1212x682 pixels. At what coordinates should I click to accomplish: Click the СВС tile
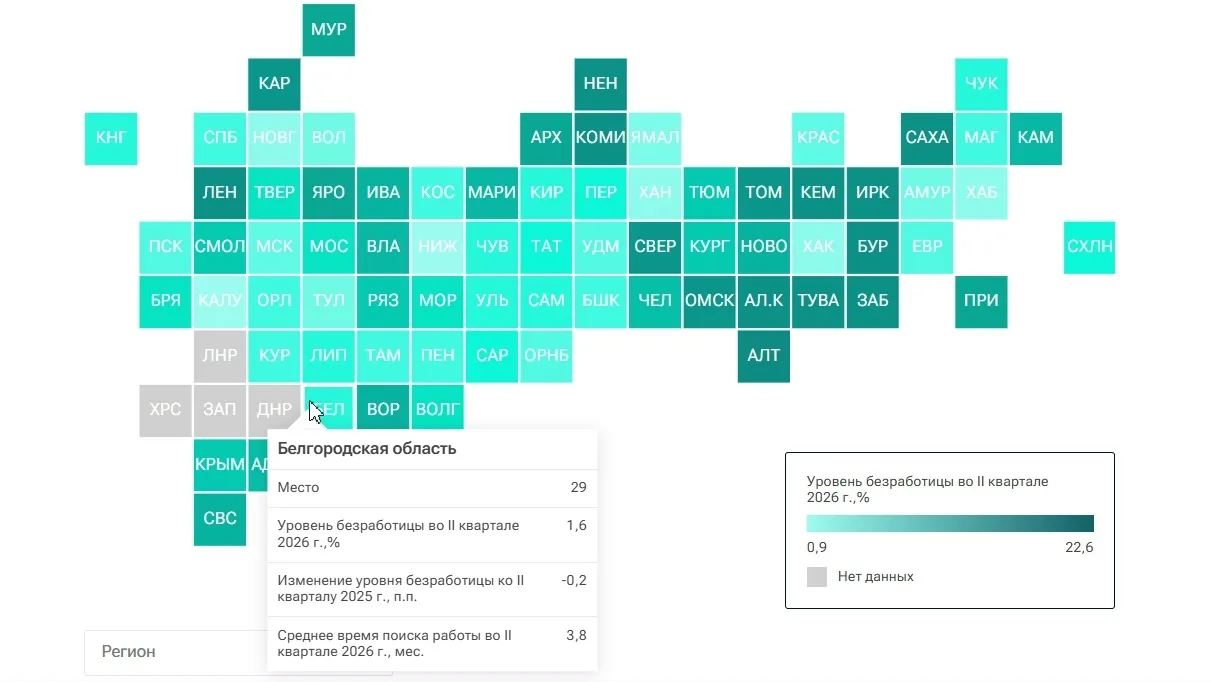(220, 518)
